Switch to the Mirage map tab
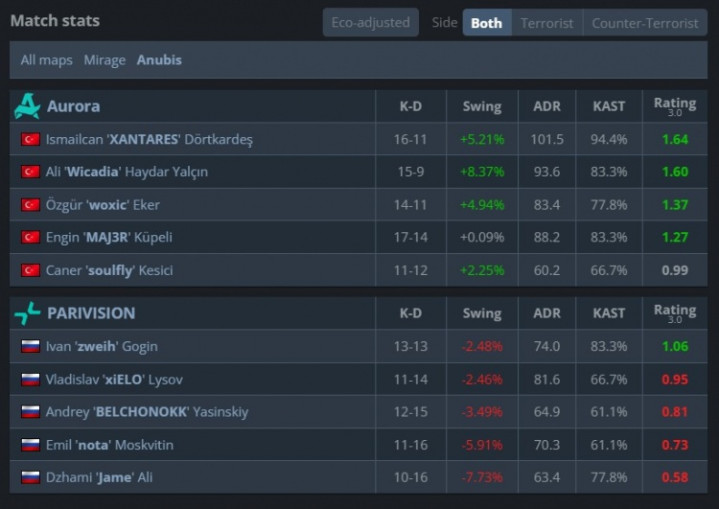Image resolution: width=719 pixels, height=509 pixels. point(105,60)
